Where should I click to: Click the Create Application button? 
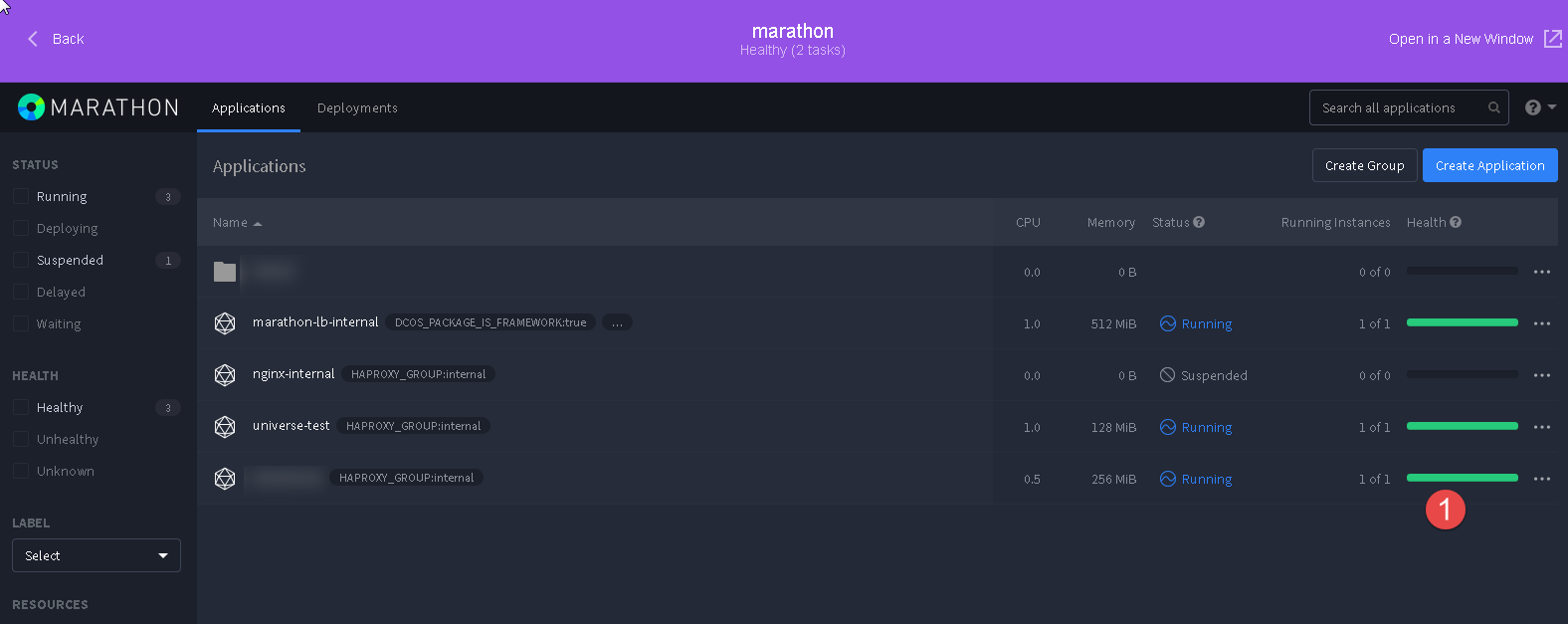(1489, 165)
